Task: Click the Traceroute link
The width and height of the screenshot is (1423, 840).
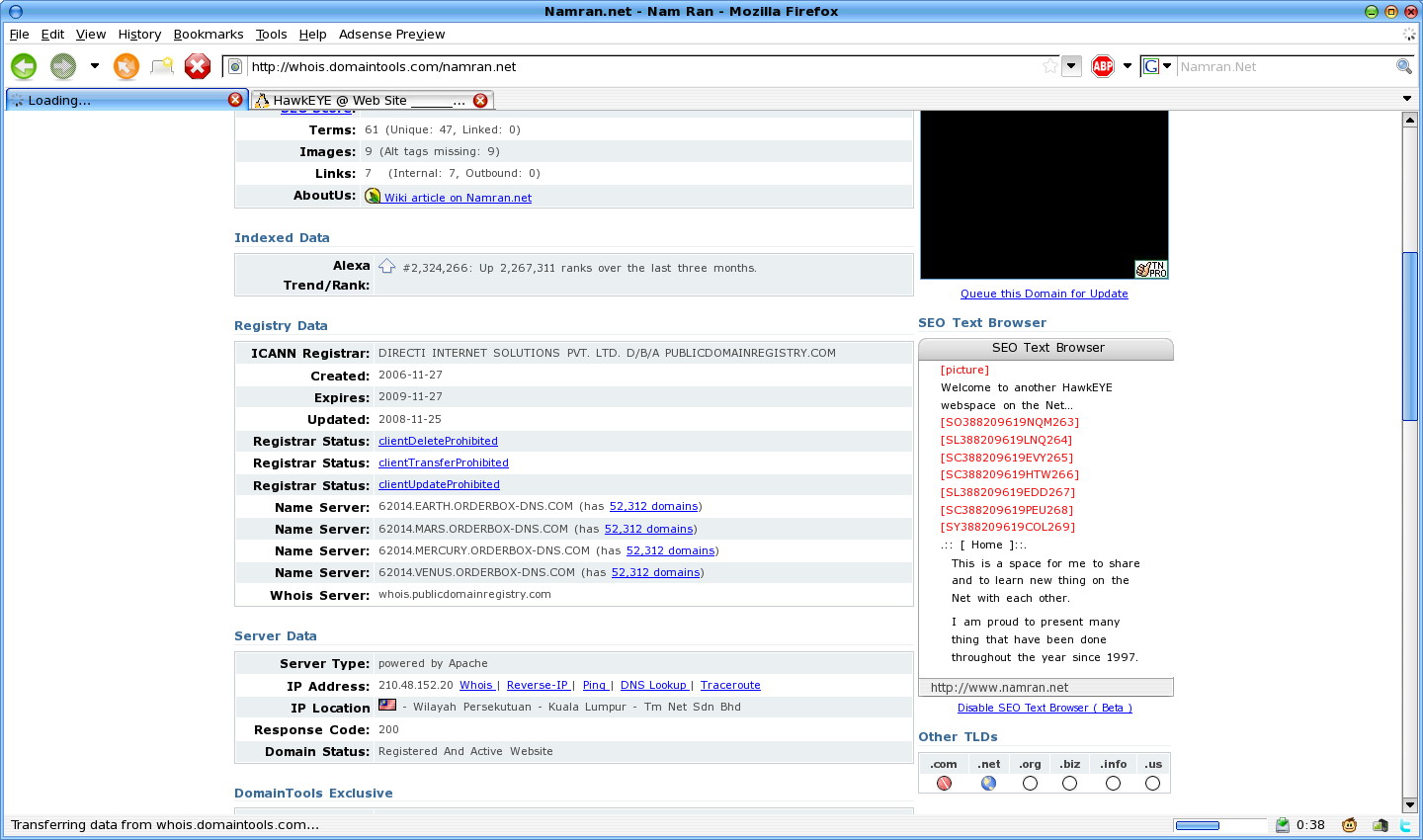Action: coord(730,685)
